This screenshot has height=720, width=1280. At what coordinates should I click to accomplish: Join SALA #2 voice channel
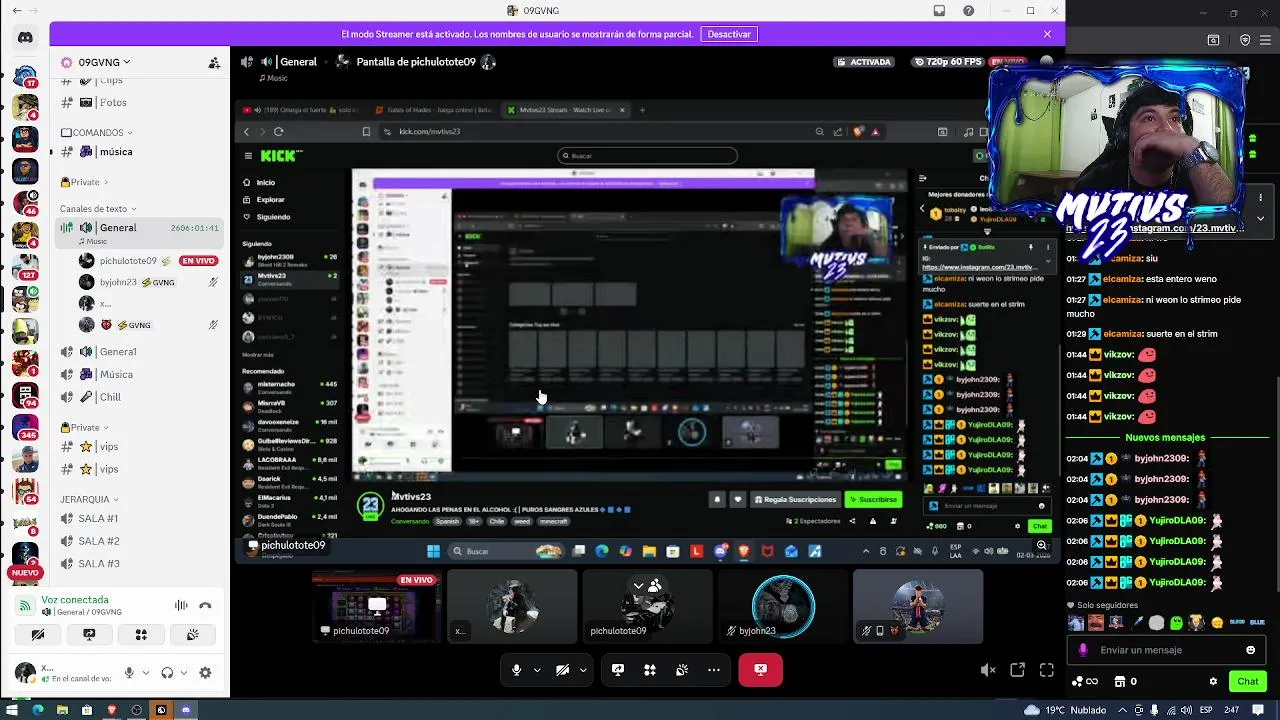[139, 541]
